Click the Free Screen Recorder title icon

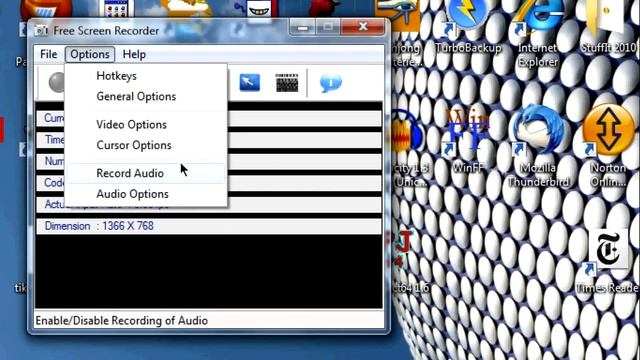(x=41, y=31)
